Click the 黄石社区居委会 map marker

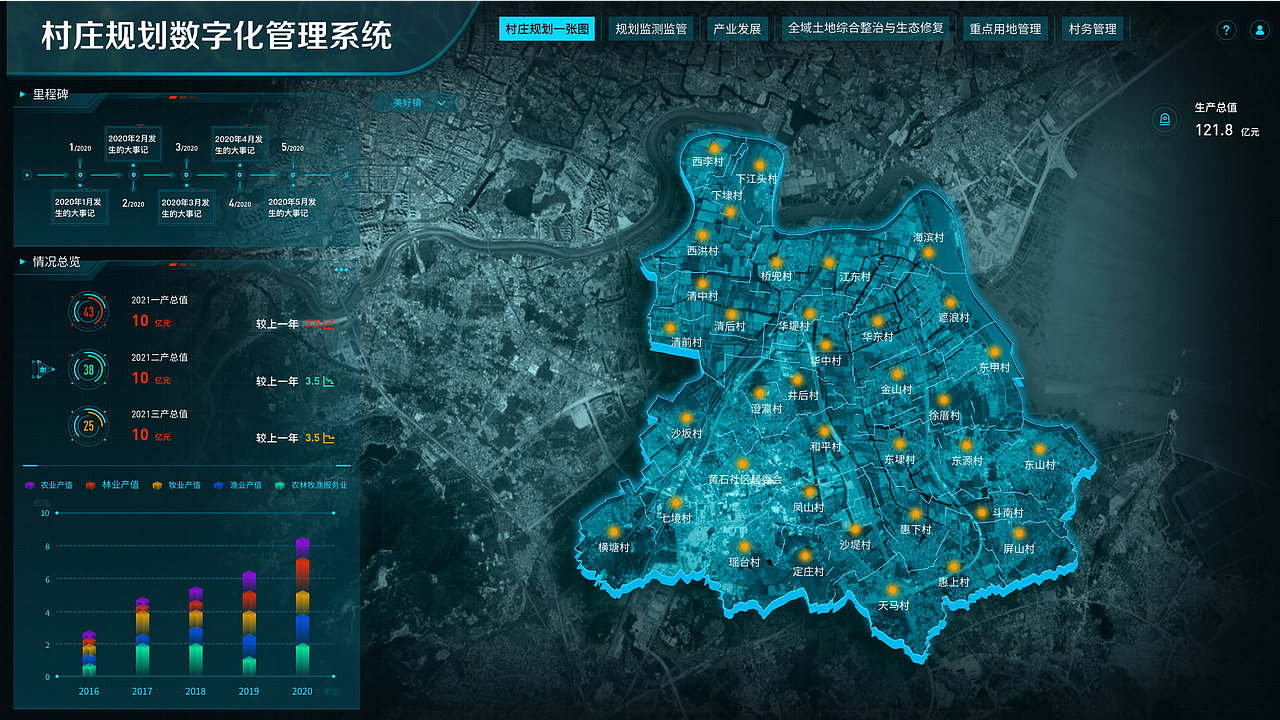click(742, 464)
